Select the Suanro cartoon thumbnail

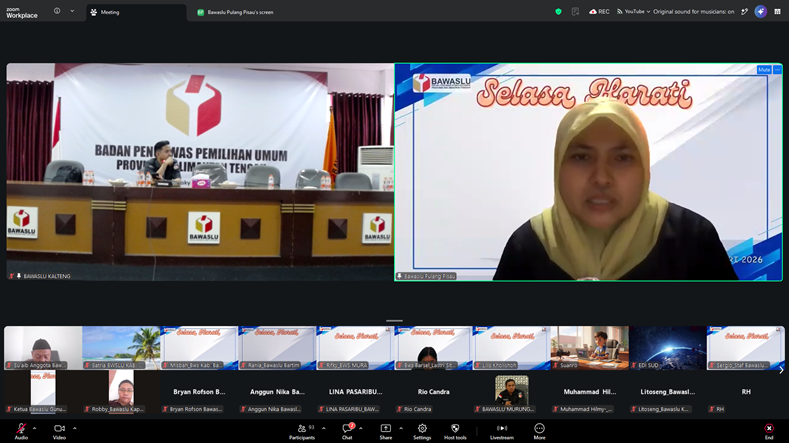tap(589, 348)
